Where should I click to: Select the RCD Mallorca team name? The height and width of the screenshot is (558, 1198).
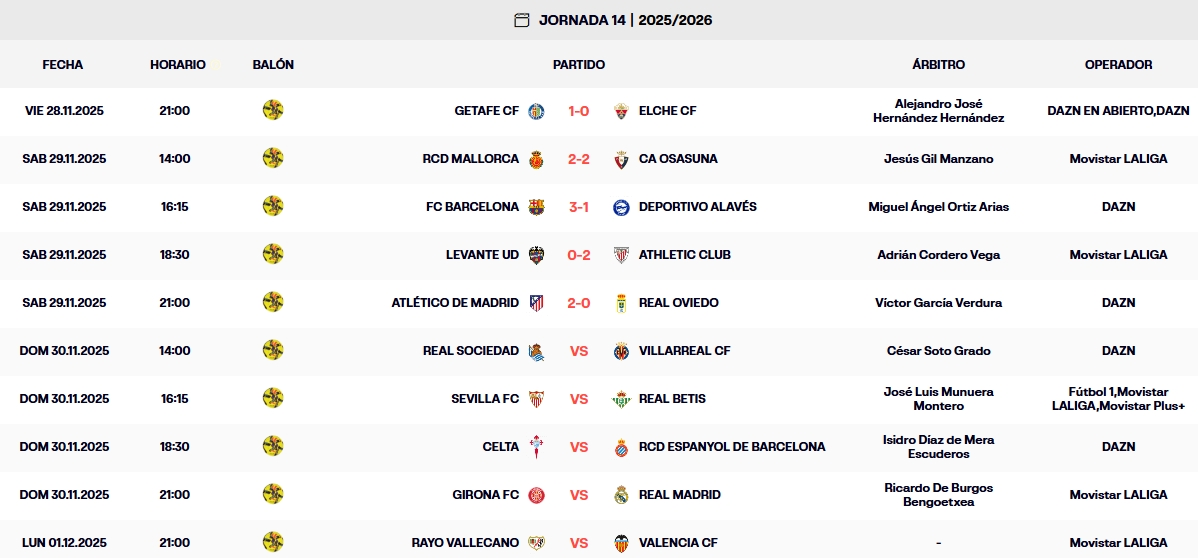(470, 159)
